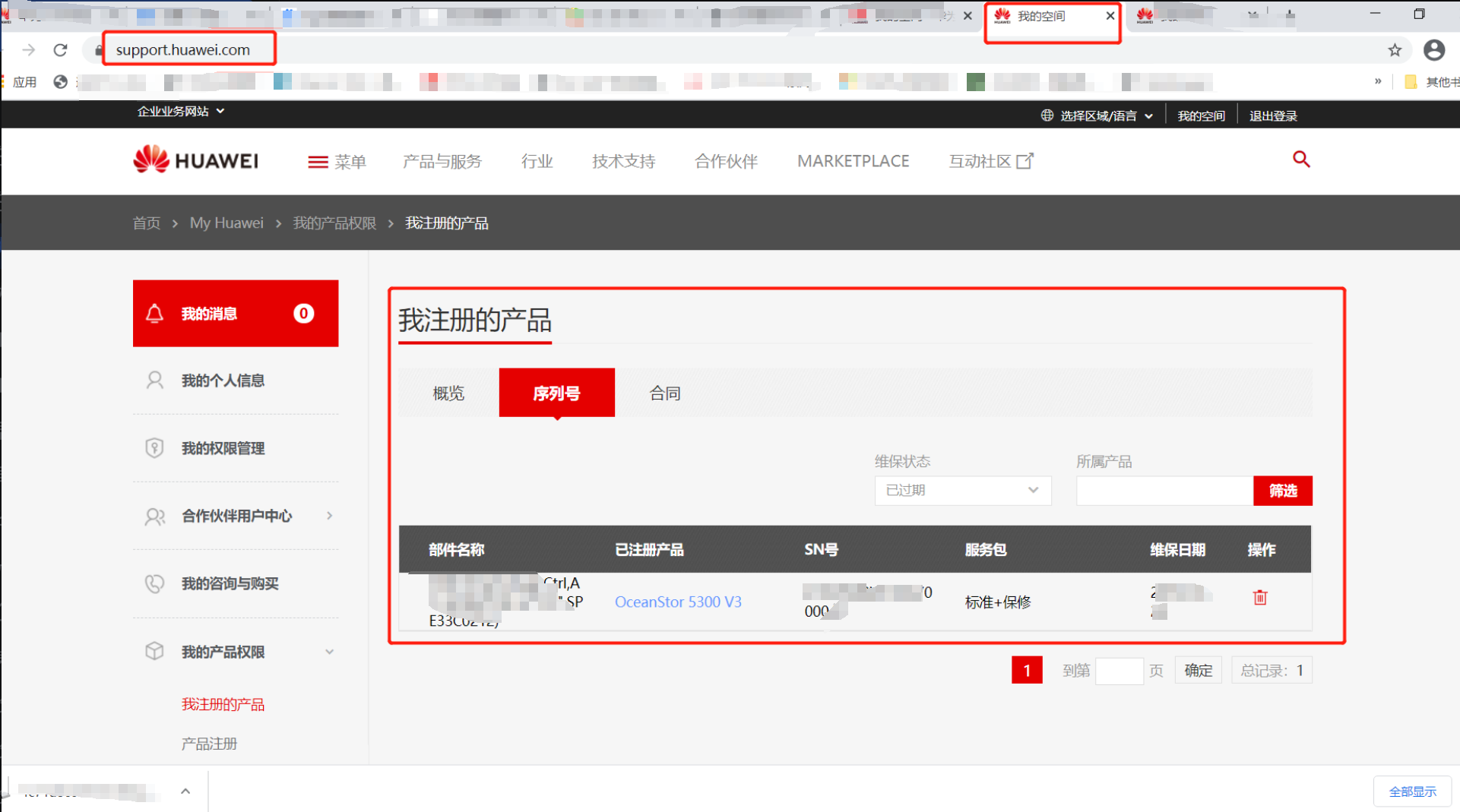Screen dimensions: 1460x812
Task: Click the browser forward arrow
Action: click(x=29, y=50)
